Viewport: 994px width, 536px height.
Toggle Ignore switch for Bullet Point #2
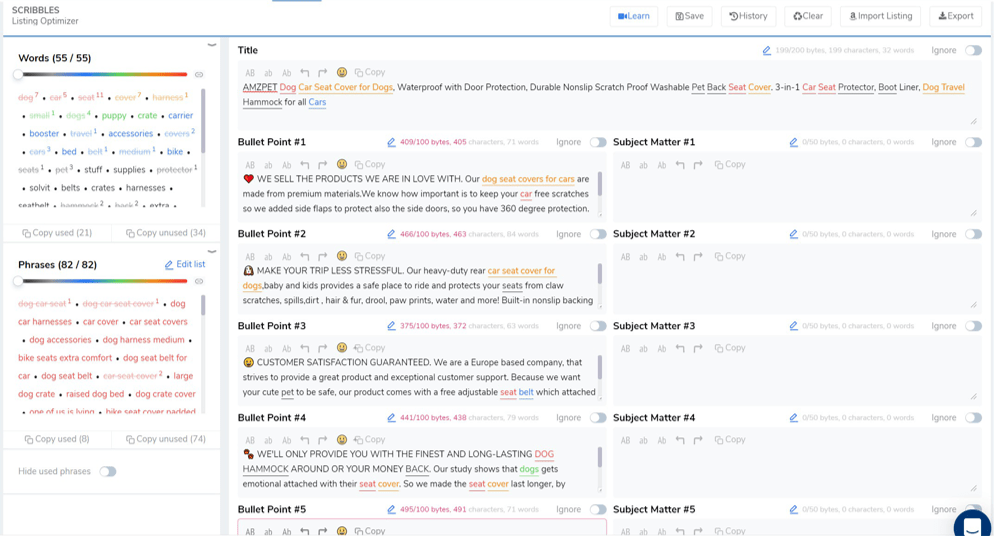(598, 234)
